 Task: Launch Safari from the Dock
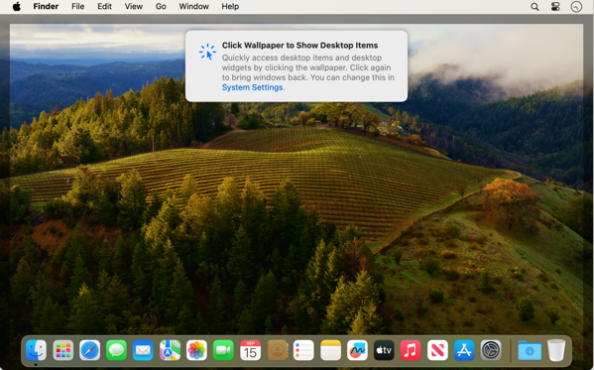click(90, 350)
